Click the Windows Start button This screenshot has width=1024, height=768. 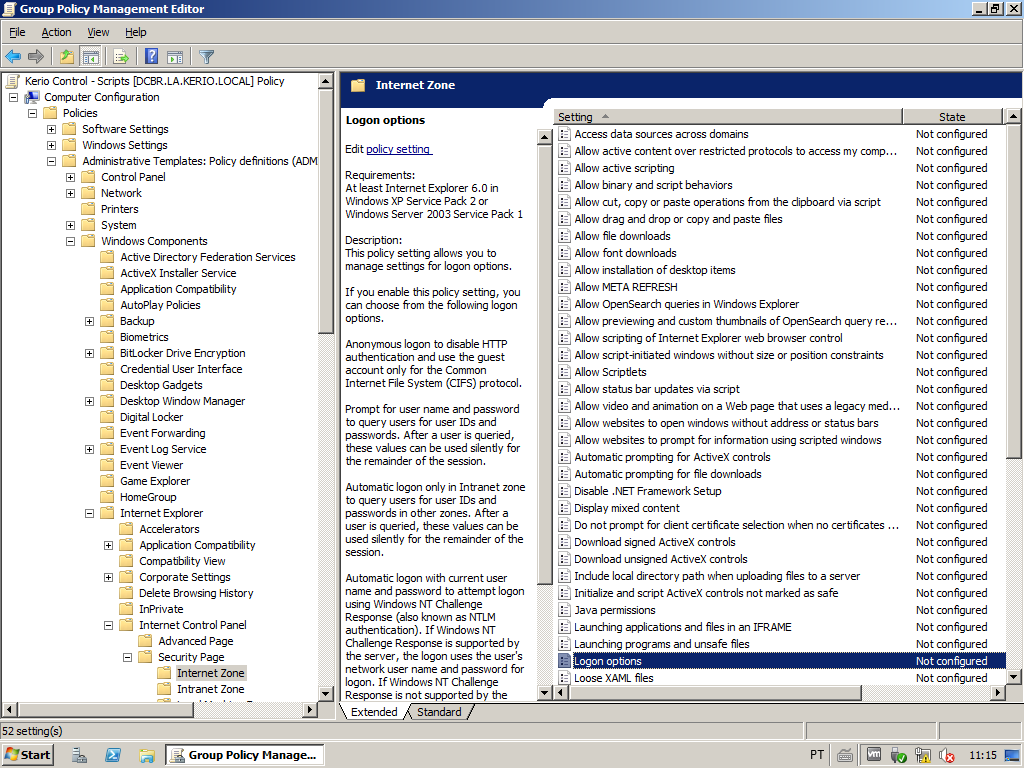(27, 754)
